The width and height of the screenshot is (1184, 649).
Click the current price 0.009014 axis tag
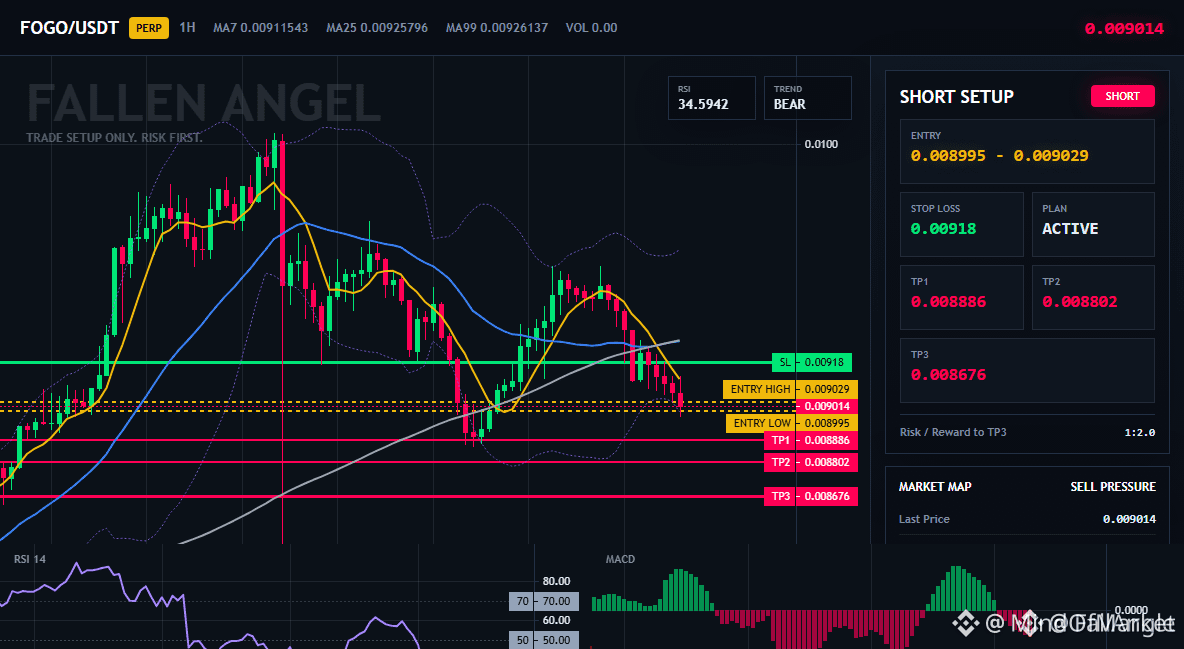coord(826,406)
